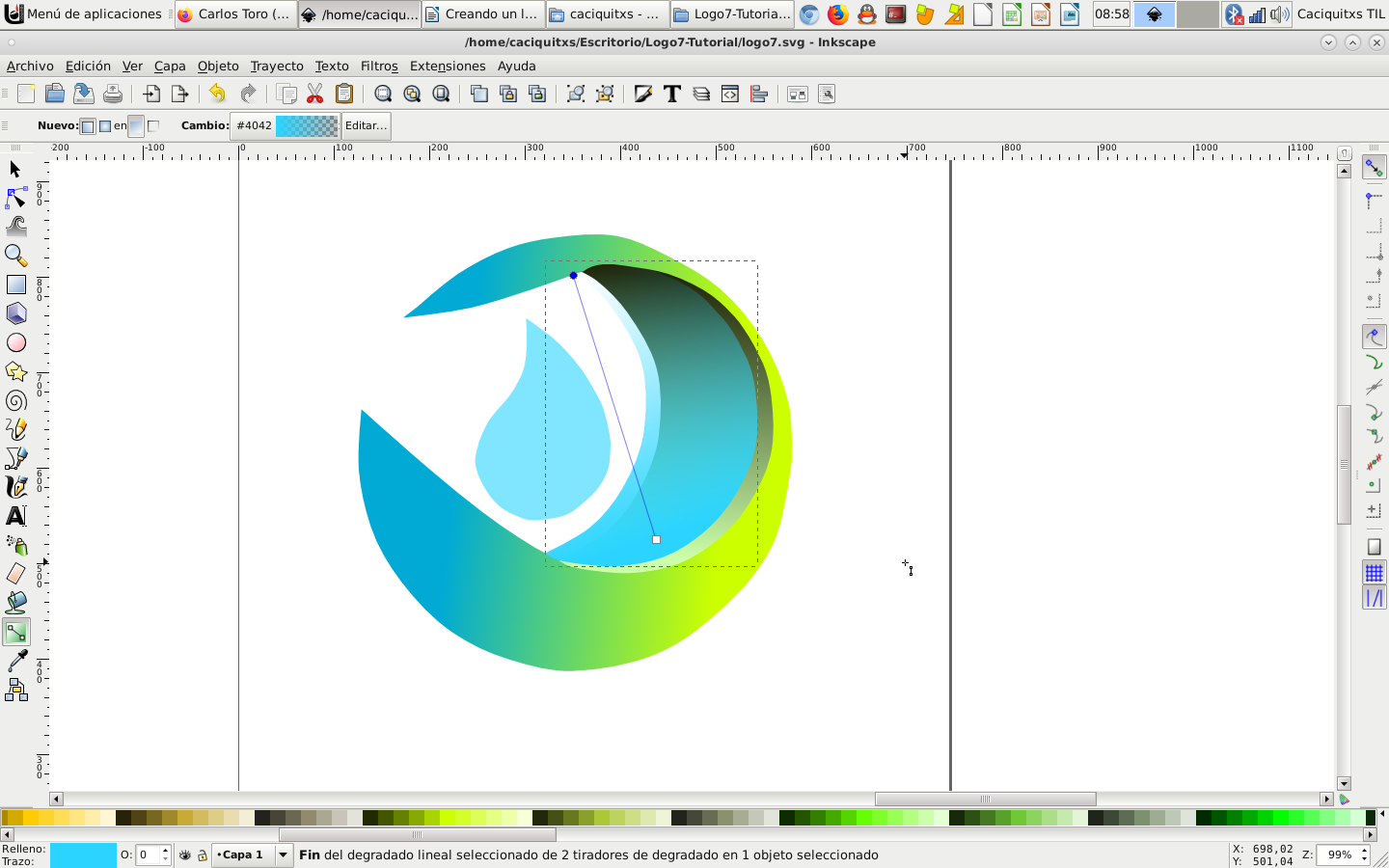Select the Pencil freehand tool
Image resolution: width=1389 pixels, height=868 pixels.
(x=15, y=429)
